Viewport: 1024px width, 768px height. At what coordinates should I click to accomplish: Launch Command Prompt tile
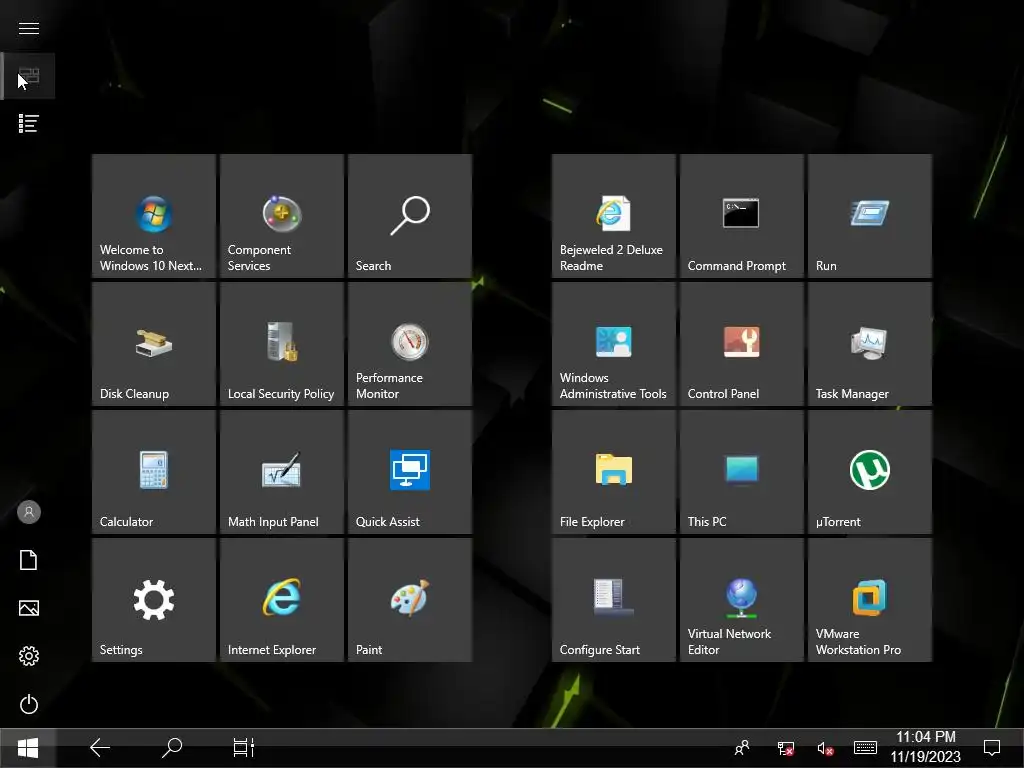(x=741, y=216)
